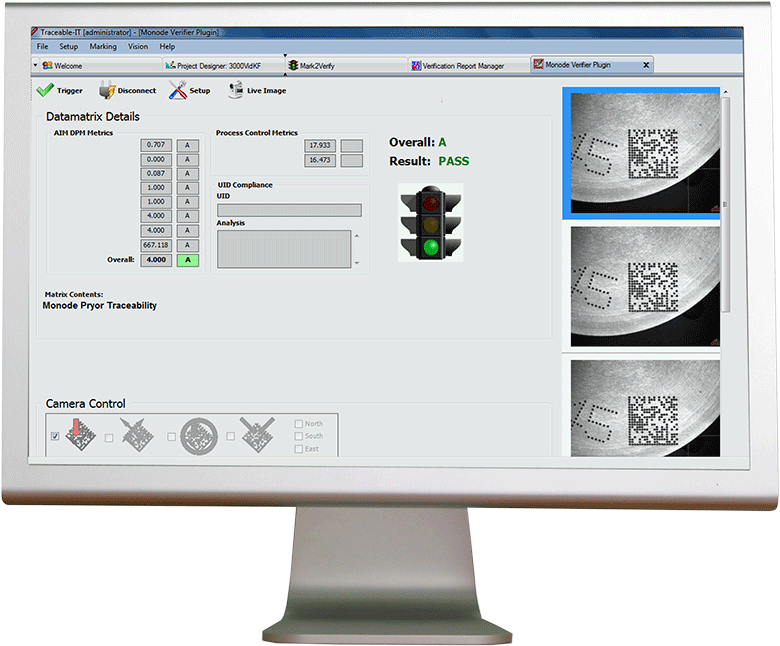Click the 17.933 process control value
This screenshot has height=646, width=780.
point(320,145)
